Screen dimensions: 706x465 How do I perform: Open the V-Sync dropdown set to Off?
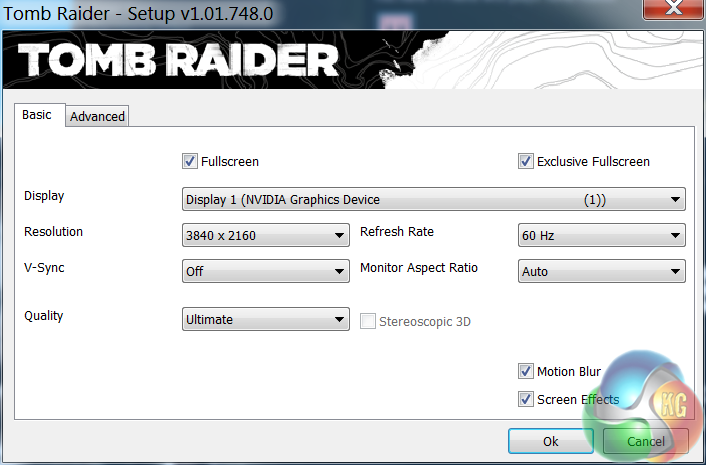pyautogui.click(x=266, y=271)
